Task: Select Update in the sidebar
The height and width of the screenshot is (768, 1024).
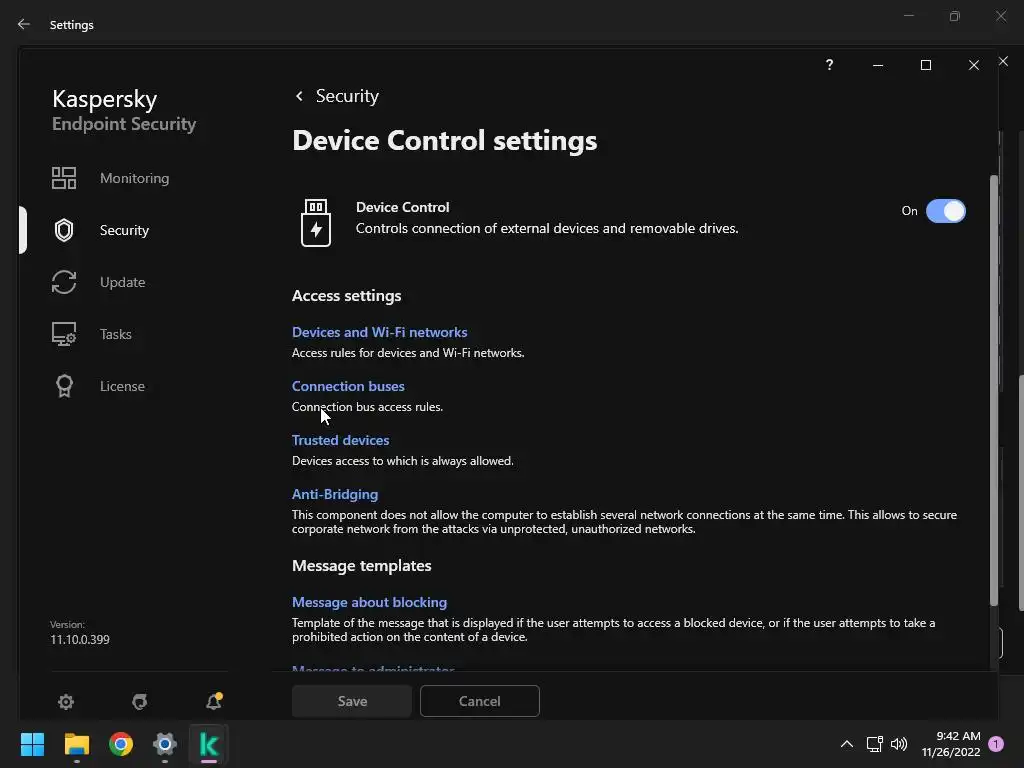Action: click(x=123, y=282)
